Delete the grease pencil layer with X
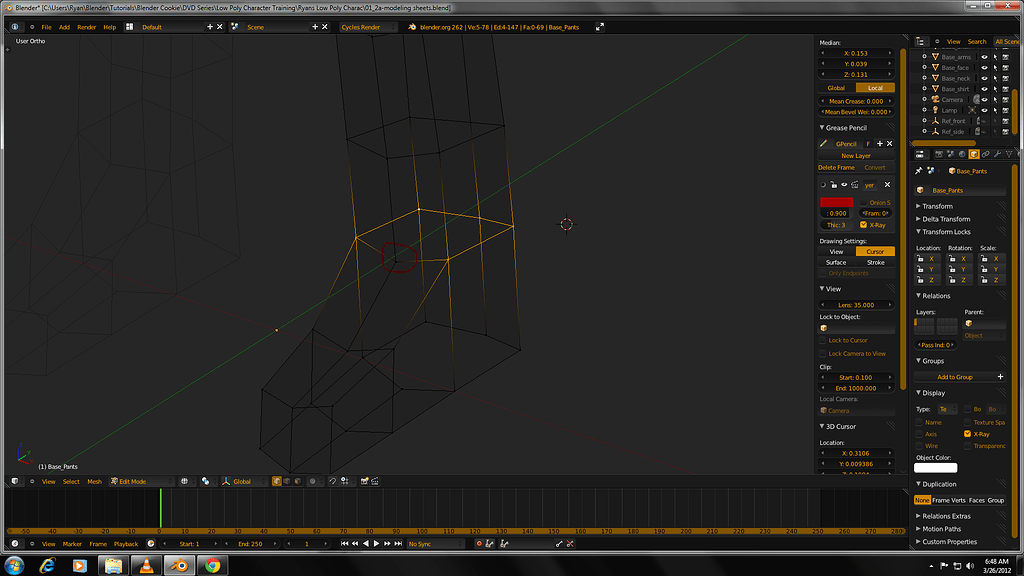This screenshot has height=576, width=1024. click(x=887, y=185)
